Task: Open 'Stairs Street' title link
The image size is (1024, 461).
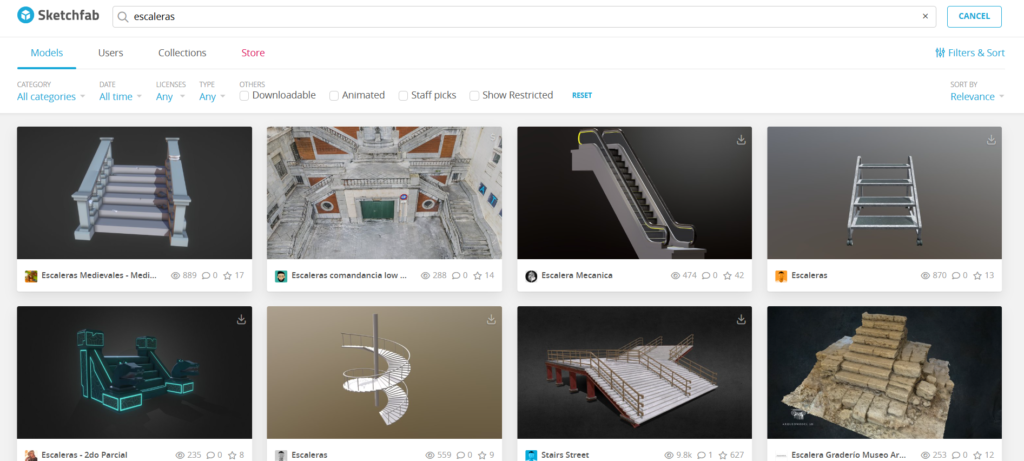Action: pos(565,455)
